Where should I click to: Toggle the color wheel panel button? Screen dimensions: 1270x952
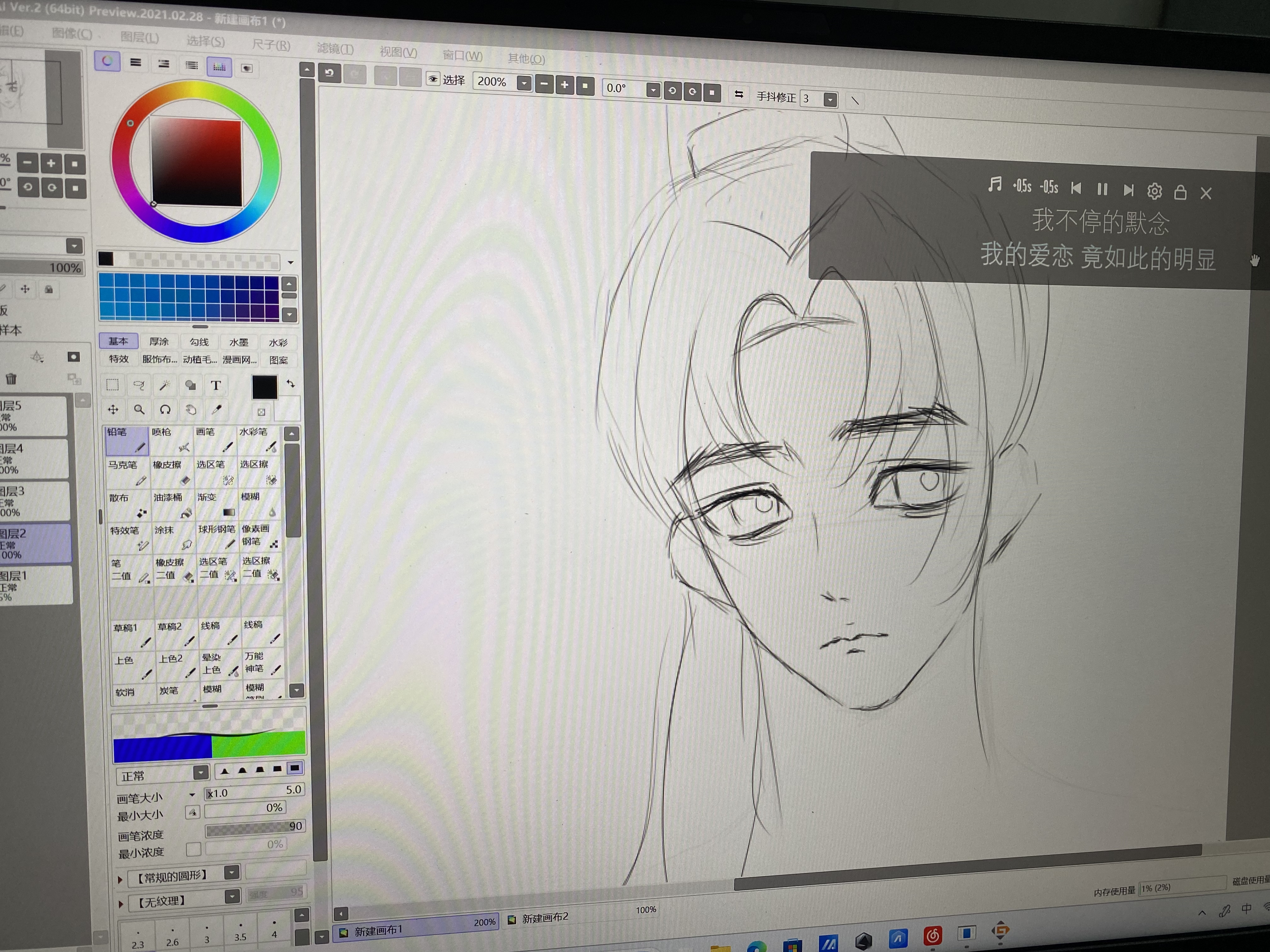(107, 61)
